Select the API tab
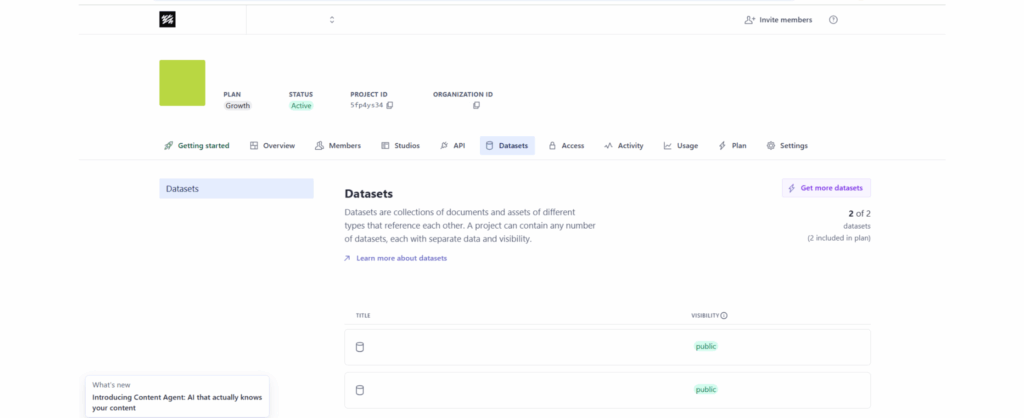 click(452, 146)
